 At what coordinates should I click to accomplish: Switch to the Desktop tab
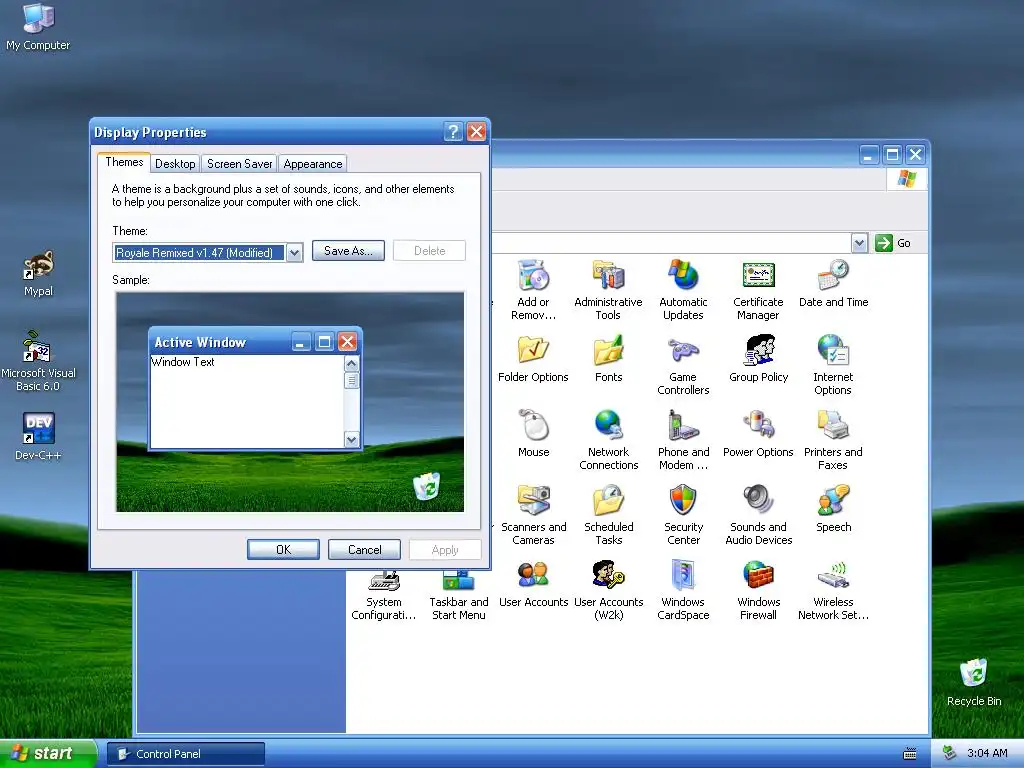click(175, 164)
